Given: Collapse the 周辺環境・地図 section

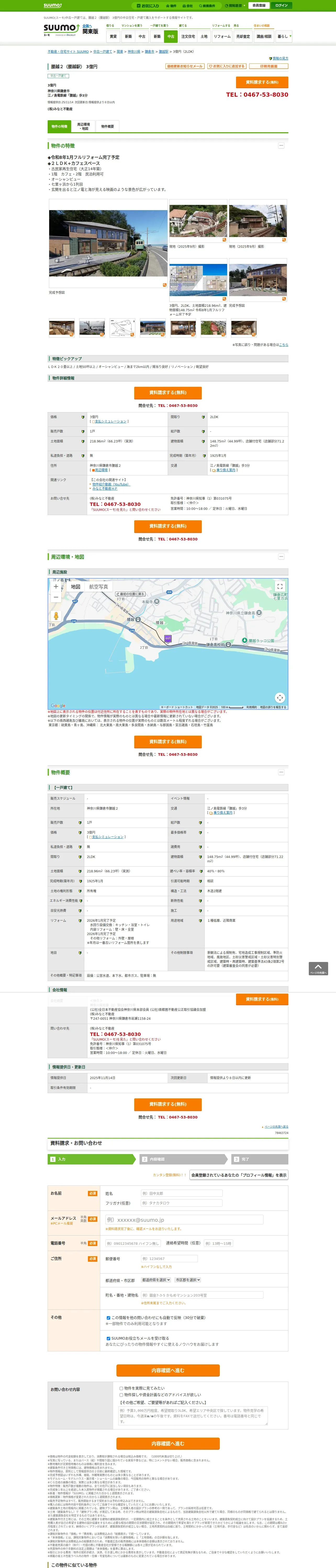Looking at the screenshot, I should pyautogui.click(x=281, y=556).
